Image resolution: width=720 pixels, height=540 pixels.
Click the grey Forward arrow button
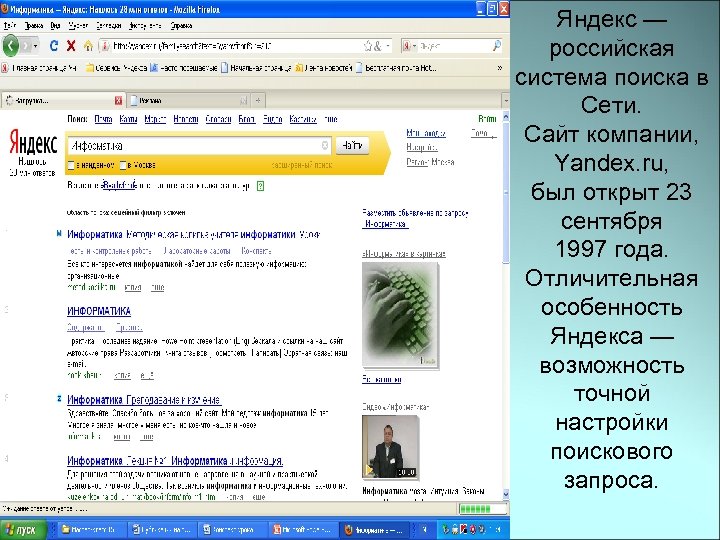tap(25, 46)
